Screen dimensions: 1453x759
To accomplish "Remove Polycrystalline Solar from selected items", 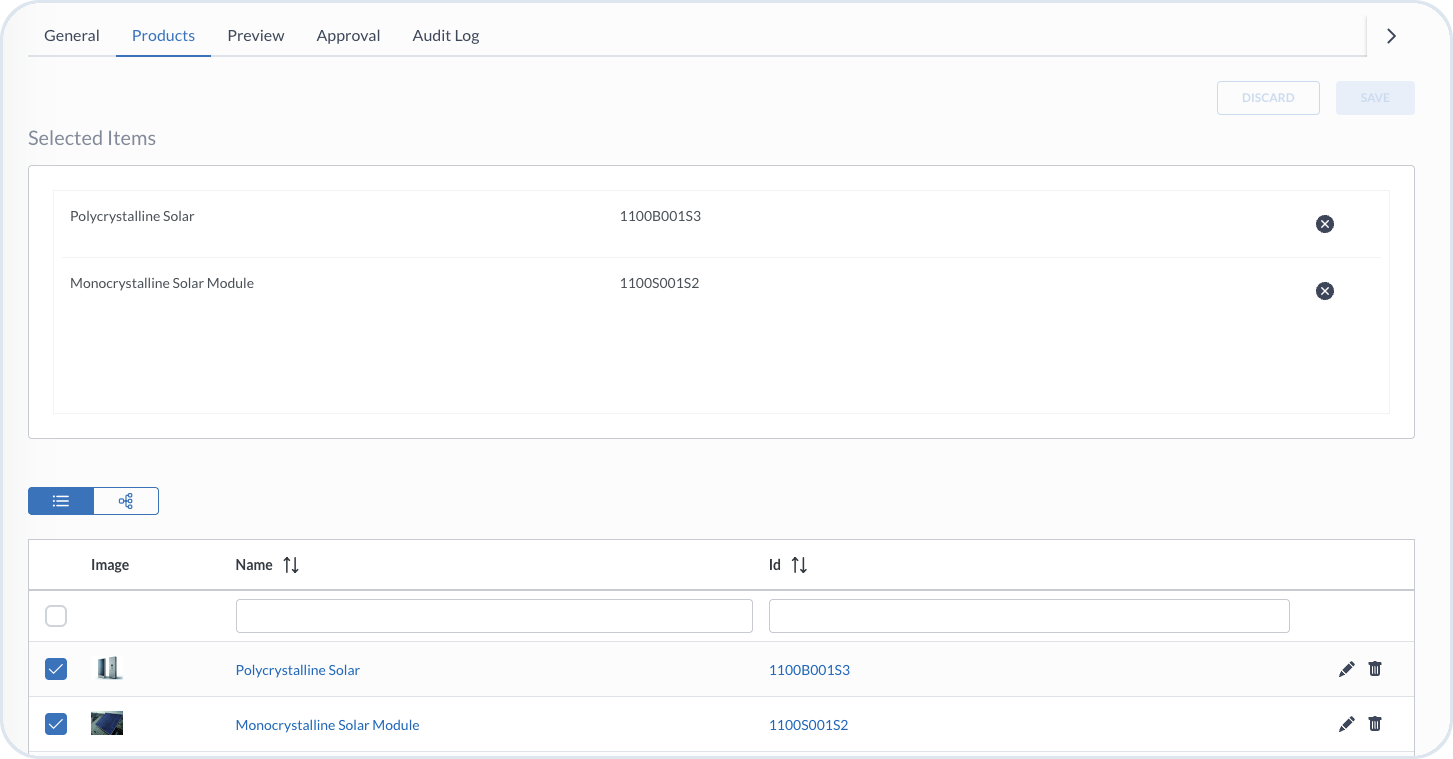I will 1324,224.
